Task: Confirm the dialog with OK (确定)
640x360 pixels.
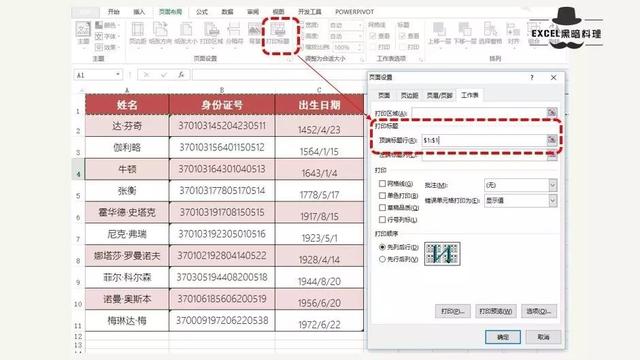Action: (x=503, y=337)
